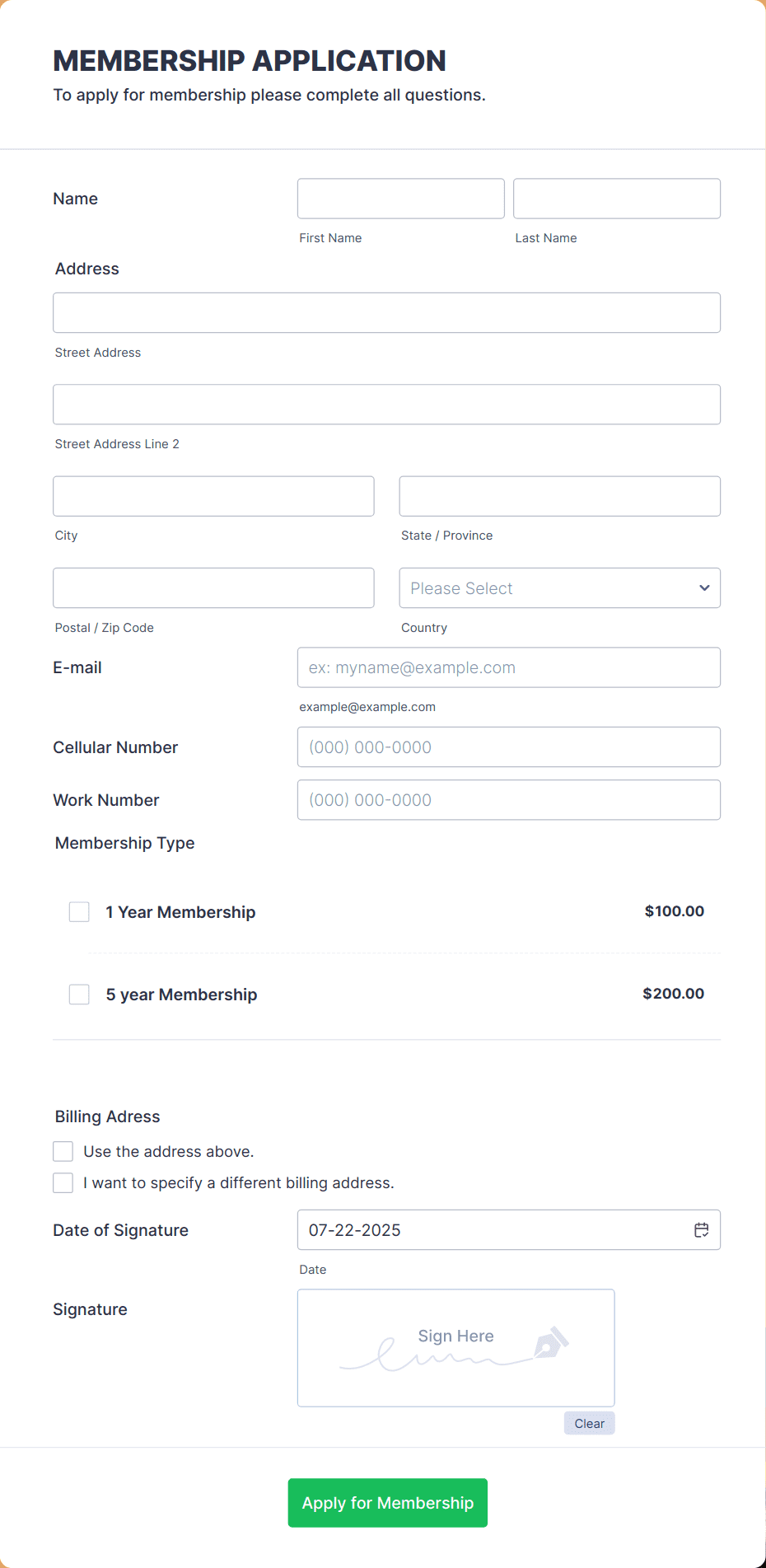The image size is (766, 1568).
Task: Check the 5 year Membership option
Action: (x=78, y=994)
